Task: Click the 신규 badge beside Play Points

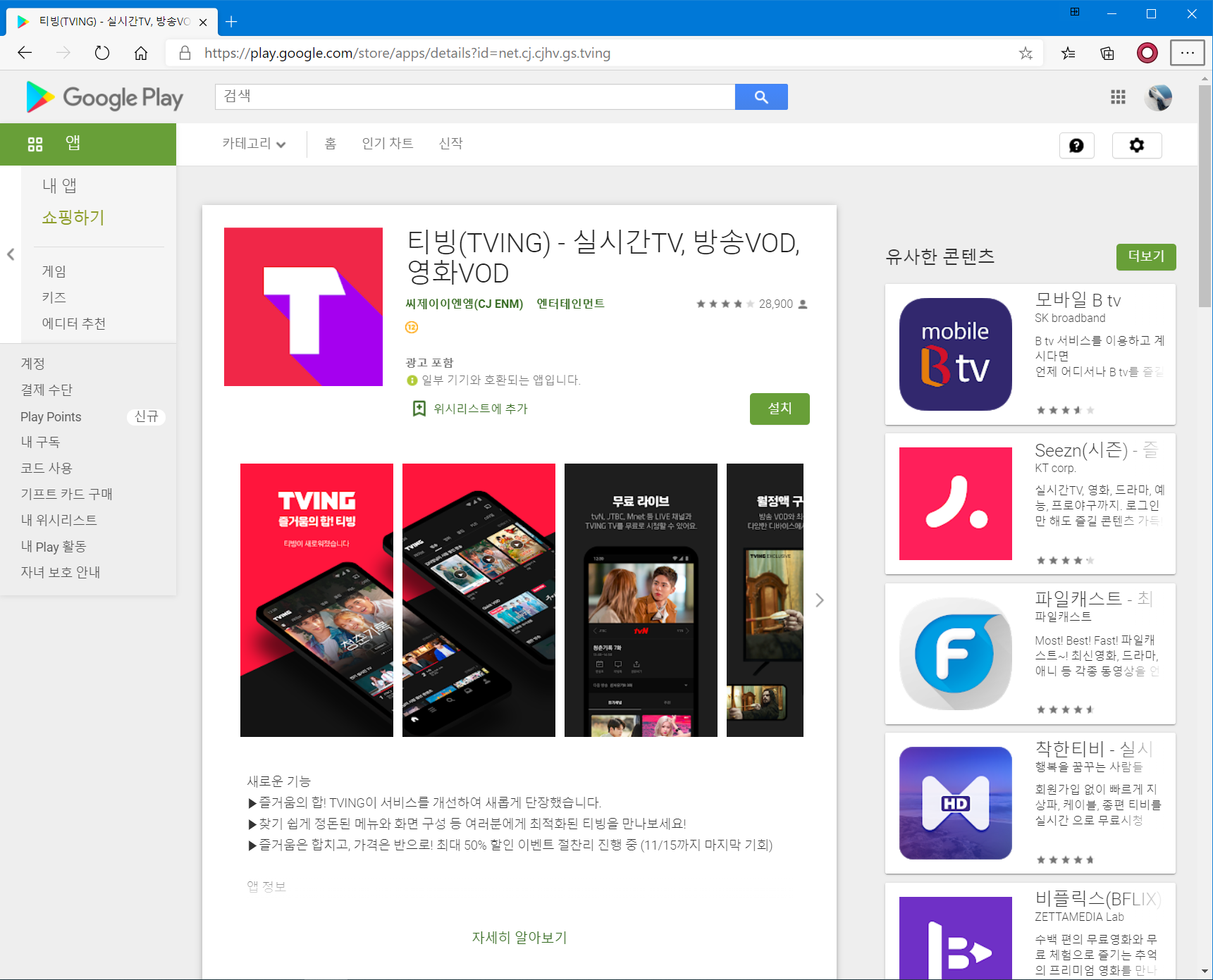Action: click(147, 416)
